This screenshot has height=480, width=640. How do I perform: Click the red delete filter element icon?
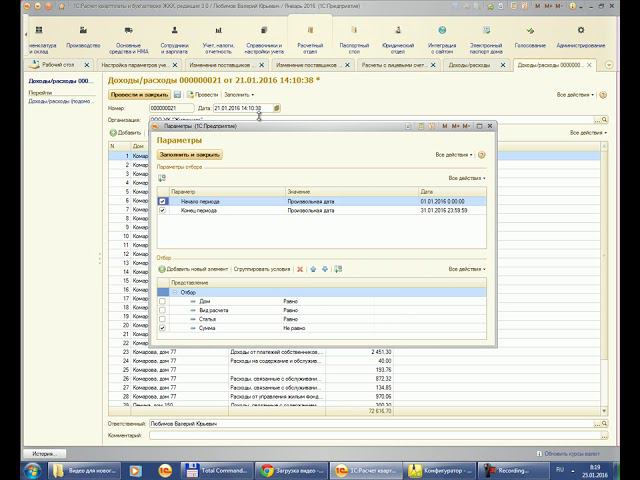click(x=300, y=269)
